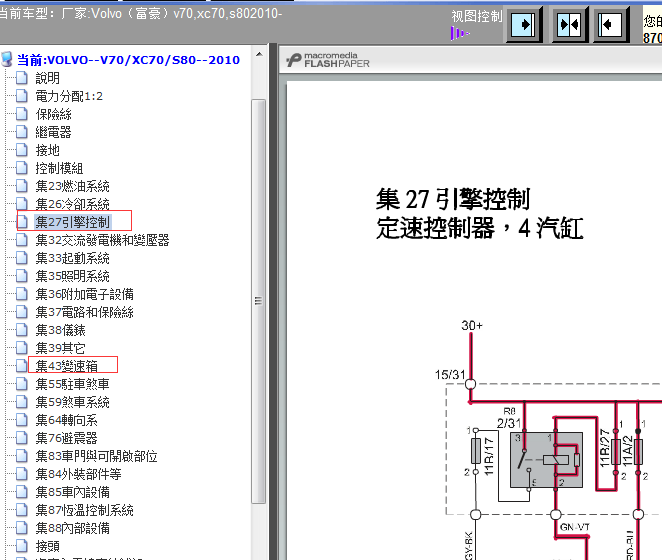The height and width of the screenshot is (560, 662).
Task: Open 集35照明系統 entry
Action: (x=72, y=276)
